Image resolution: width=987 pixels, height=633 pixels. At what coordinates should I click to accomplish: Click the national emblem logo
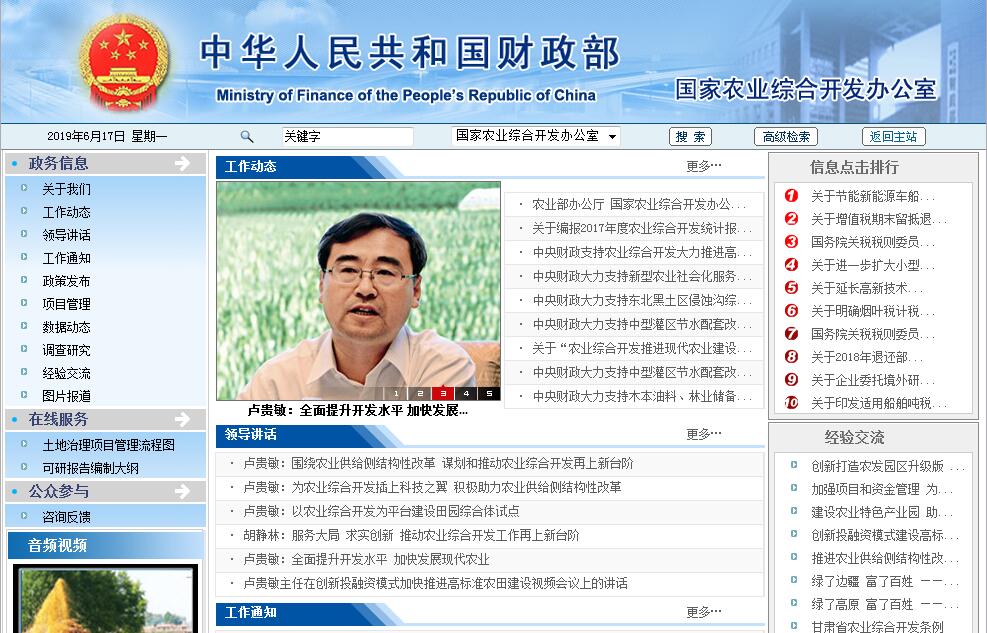[124, 62]
